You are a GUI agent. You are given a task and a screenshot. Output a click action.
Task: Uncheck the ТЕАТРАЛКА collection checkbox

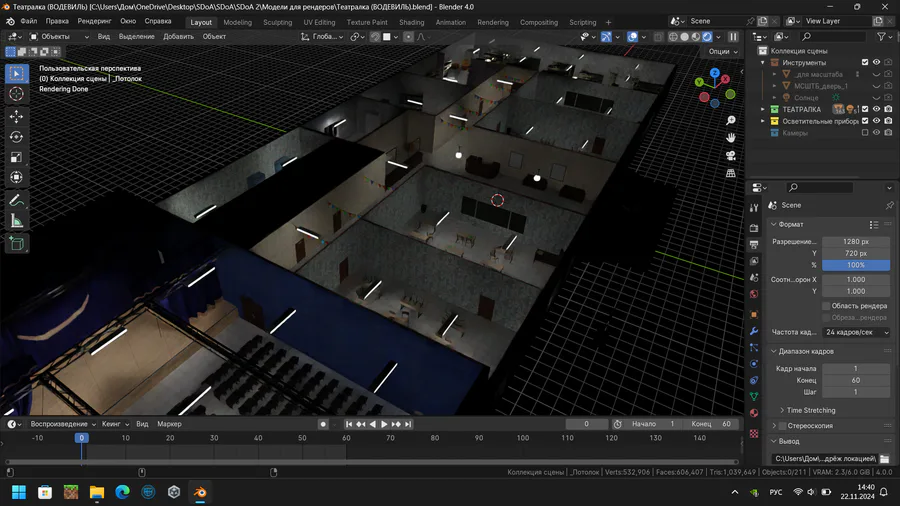pos(865,109)
